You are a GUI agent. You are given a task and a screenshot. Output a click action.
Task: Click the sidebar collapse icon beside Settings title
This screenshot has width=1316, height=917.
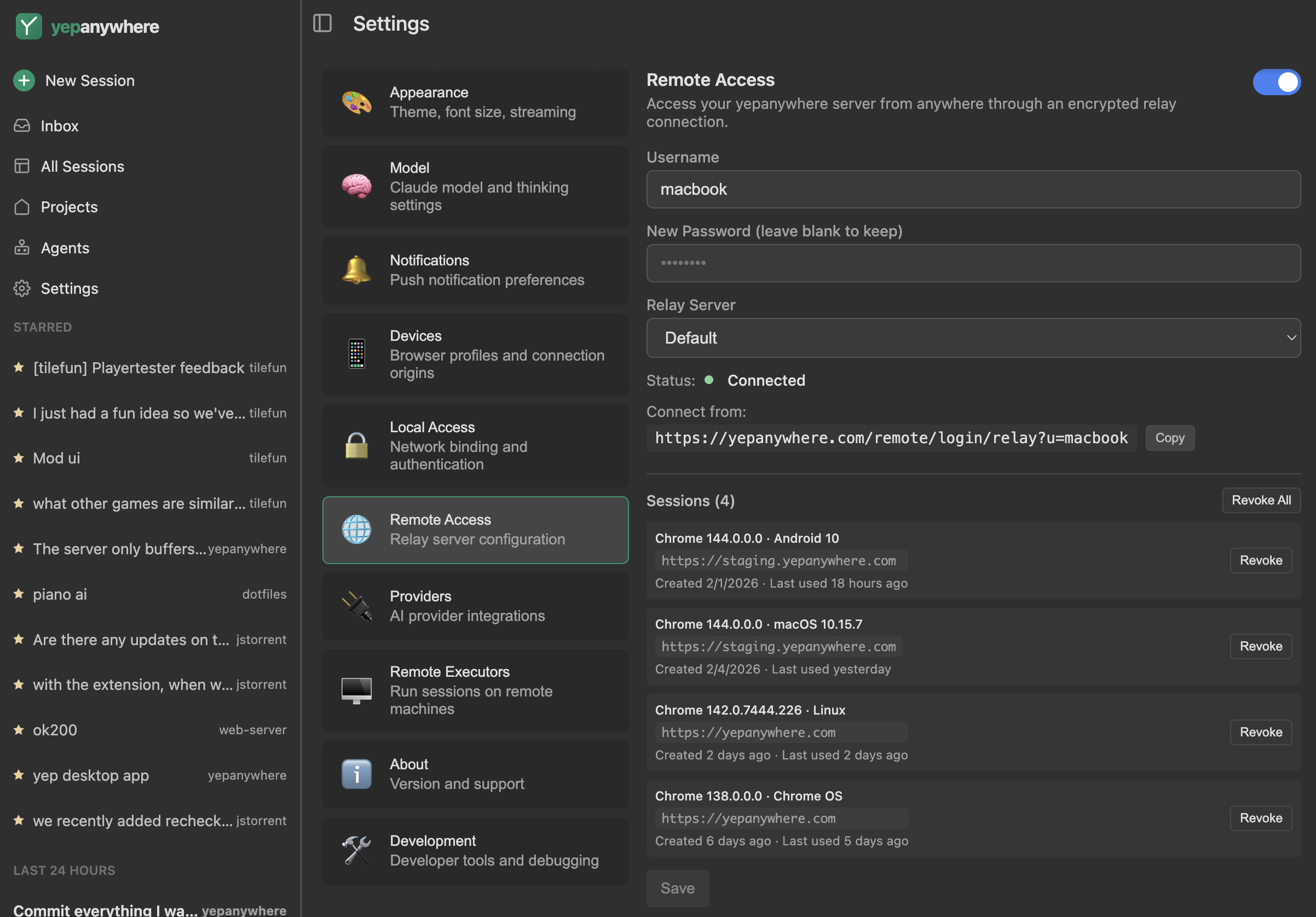point(322,24)
